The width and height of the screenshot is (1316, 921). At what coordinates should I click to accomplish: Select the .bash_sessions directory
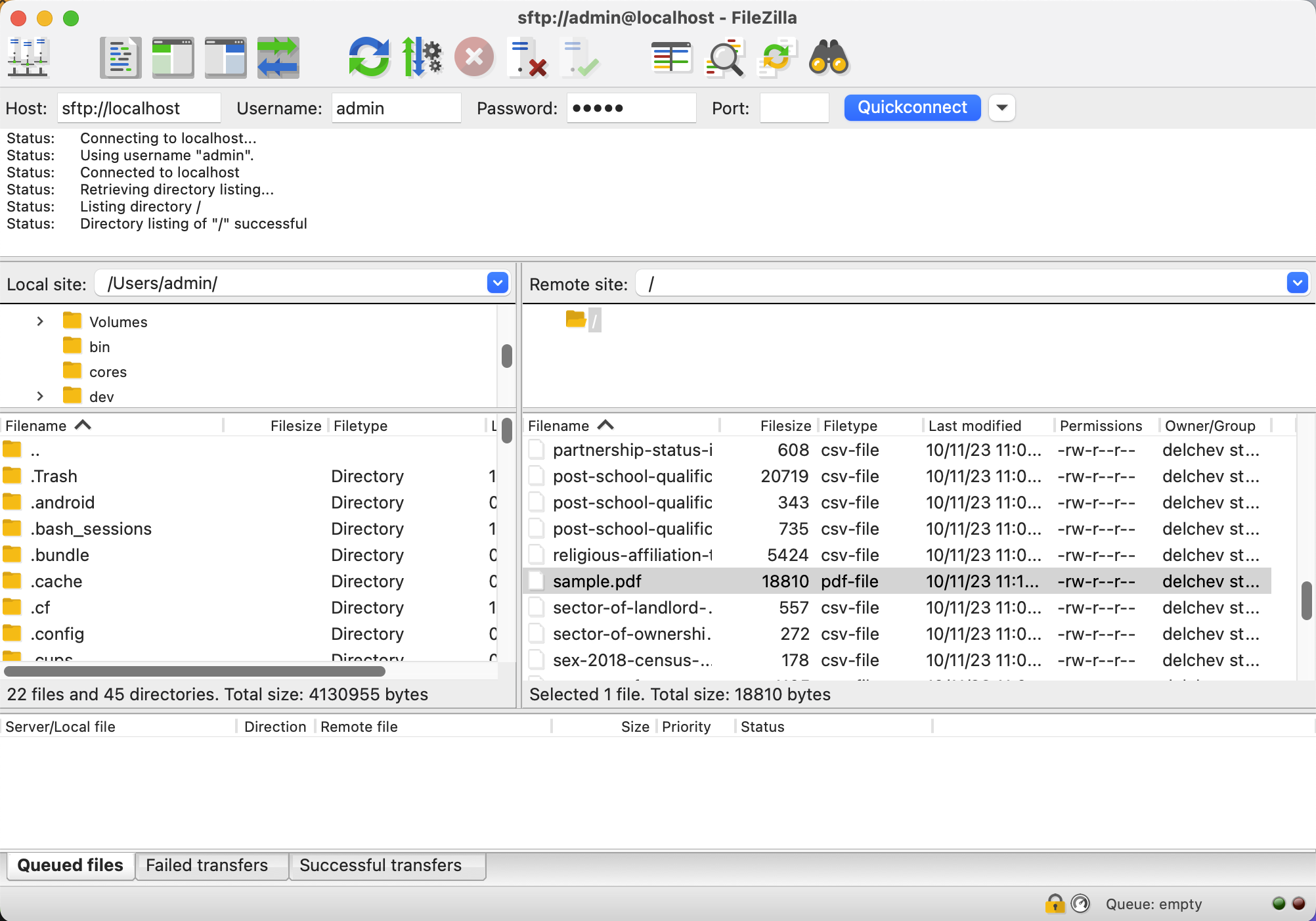[248, 529]
